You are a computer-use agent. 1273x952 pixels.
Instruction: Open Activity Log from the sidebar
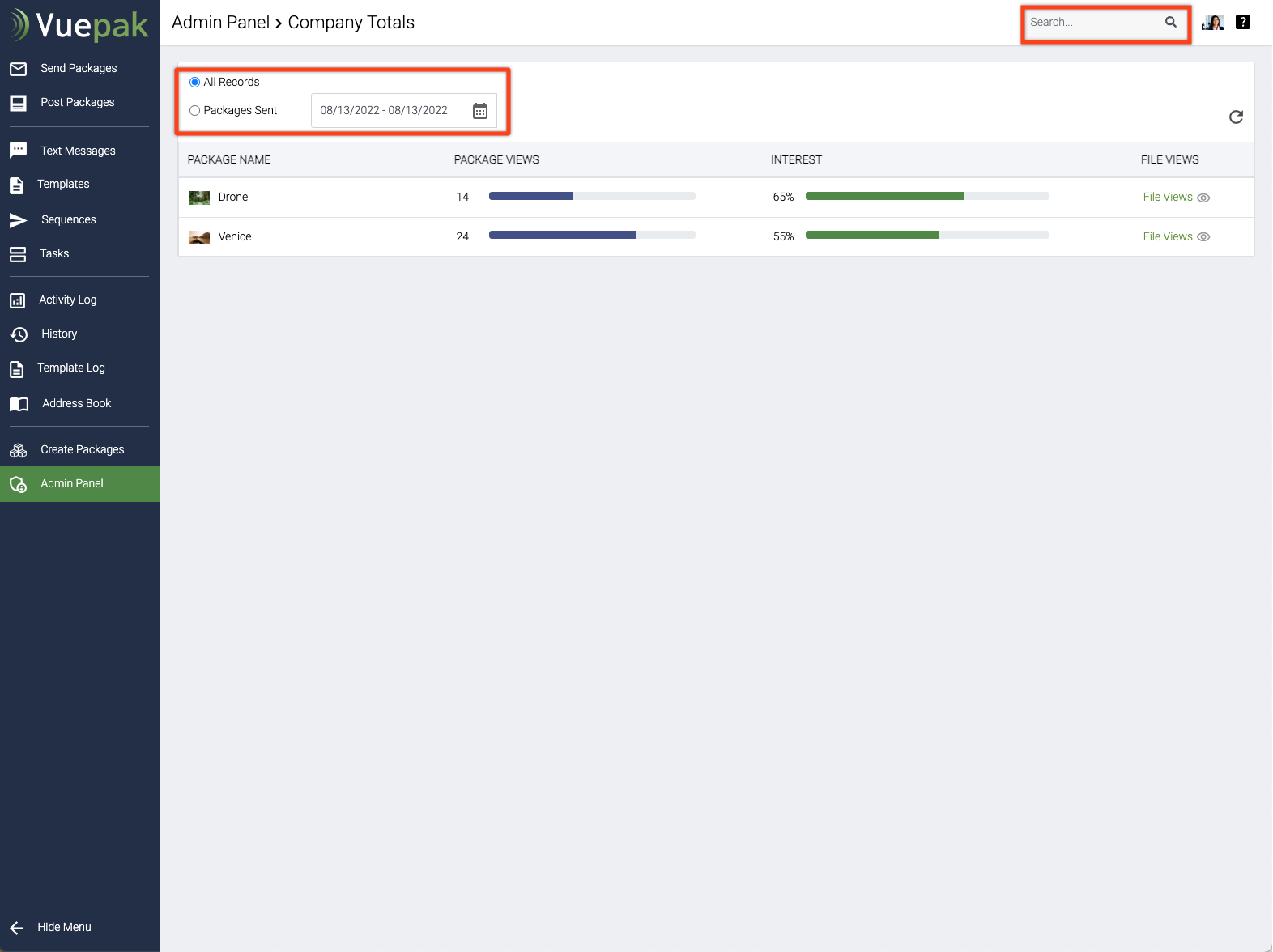click(x=68, y=300)
